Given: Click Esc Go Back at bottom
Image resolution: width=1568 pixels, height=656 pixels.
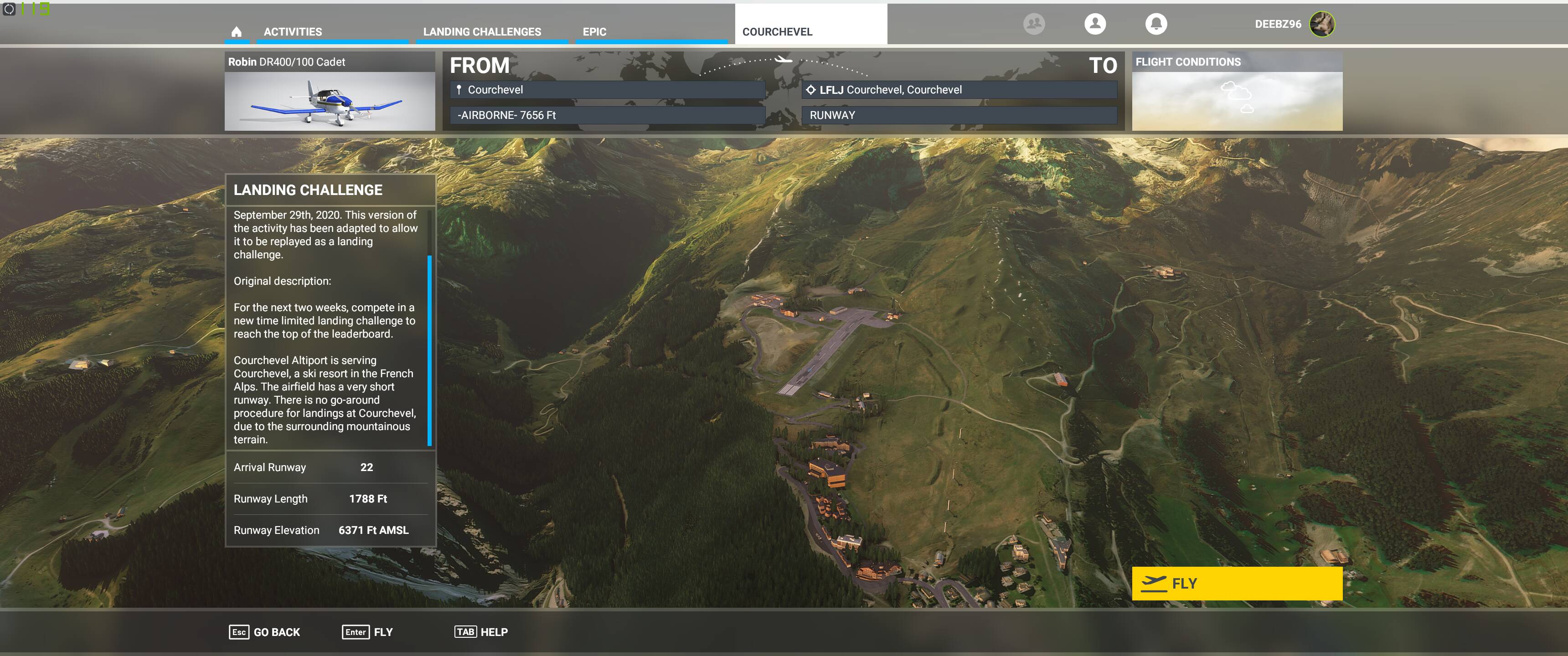Looking at the screenshot, I should tap(265, 632).
